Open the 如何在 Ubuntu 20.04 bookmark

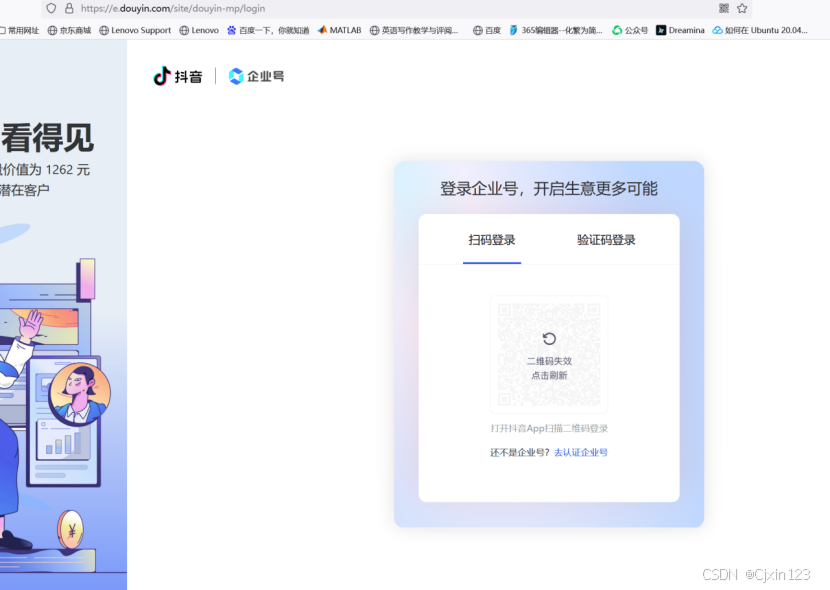pos(760,30)
